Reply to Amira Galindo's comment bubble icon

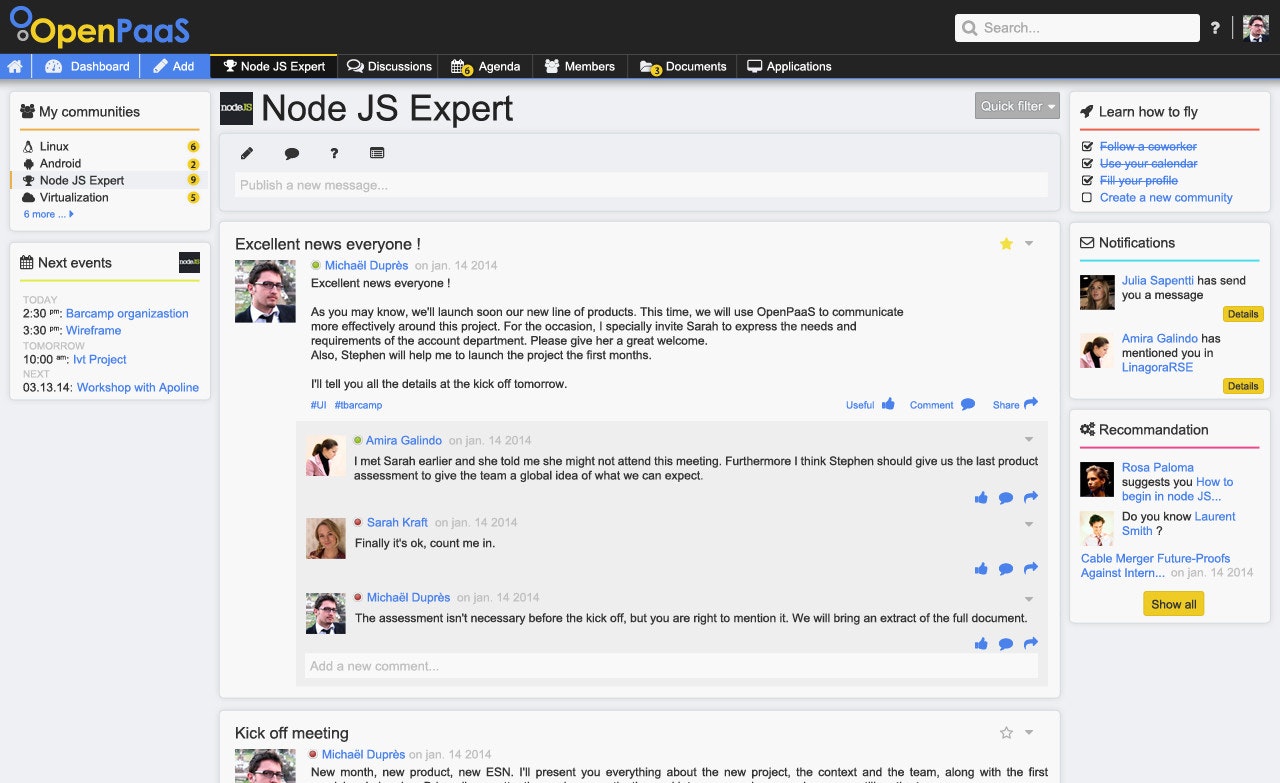tap(1006, 498)
